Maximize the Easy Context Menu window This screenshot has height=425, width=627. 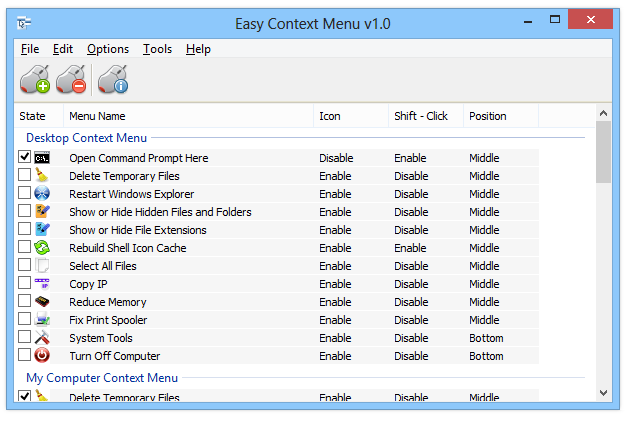(555, 19)
